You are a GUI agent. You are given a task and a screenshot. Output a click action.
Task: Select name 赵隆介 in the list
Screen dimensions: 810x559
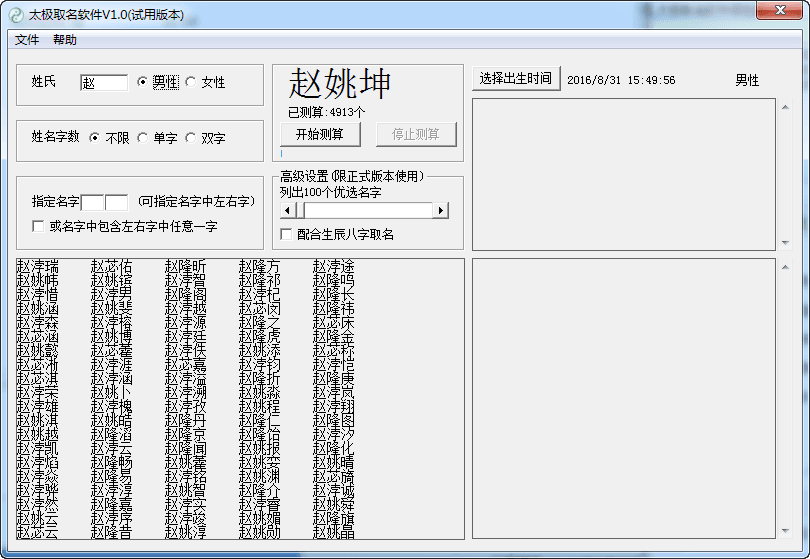click(259, 490)
